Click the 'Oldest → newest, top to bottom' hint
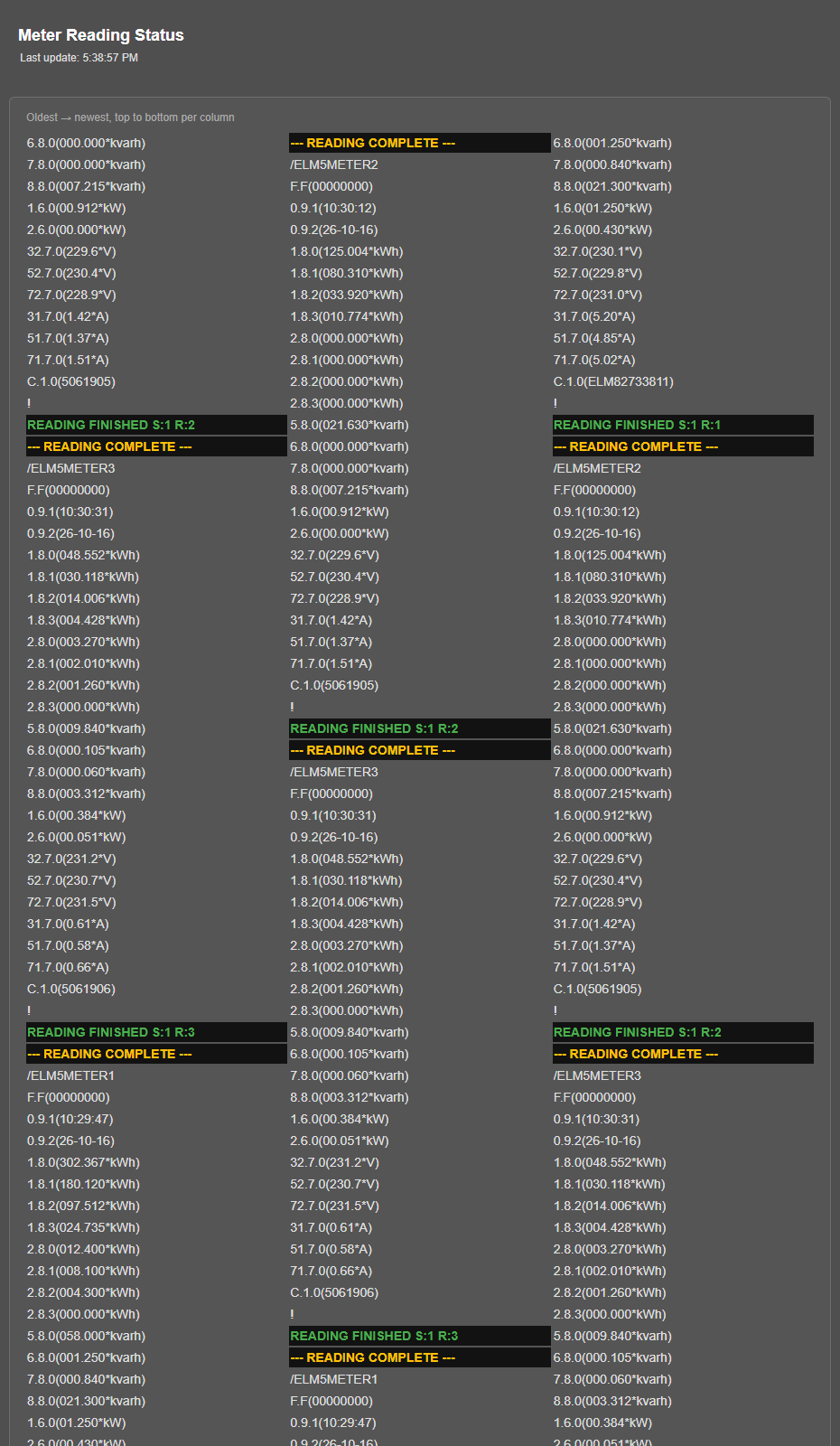Screen dimensions: 840x1446 tap(130, 117)
